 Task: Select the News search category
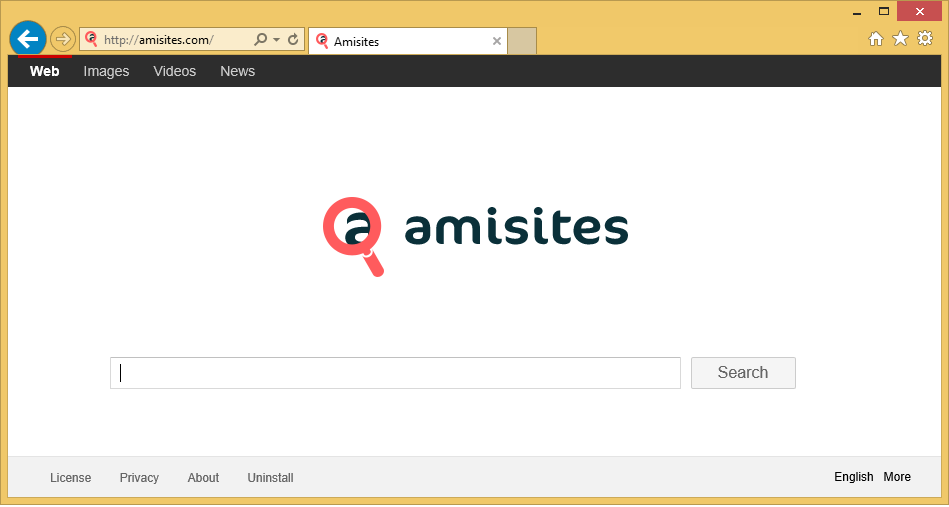237,71
